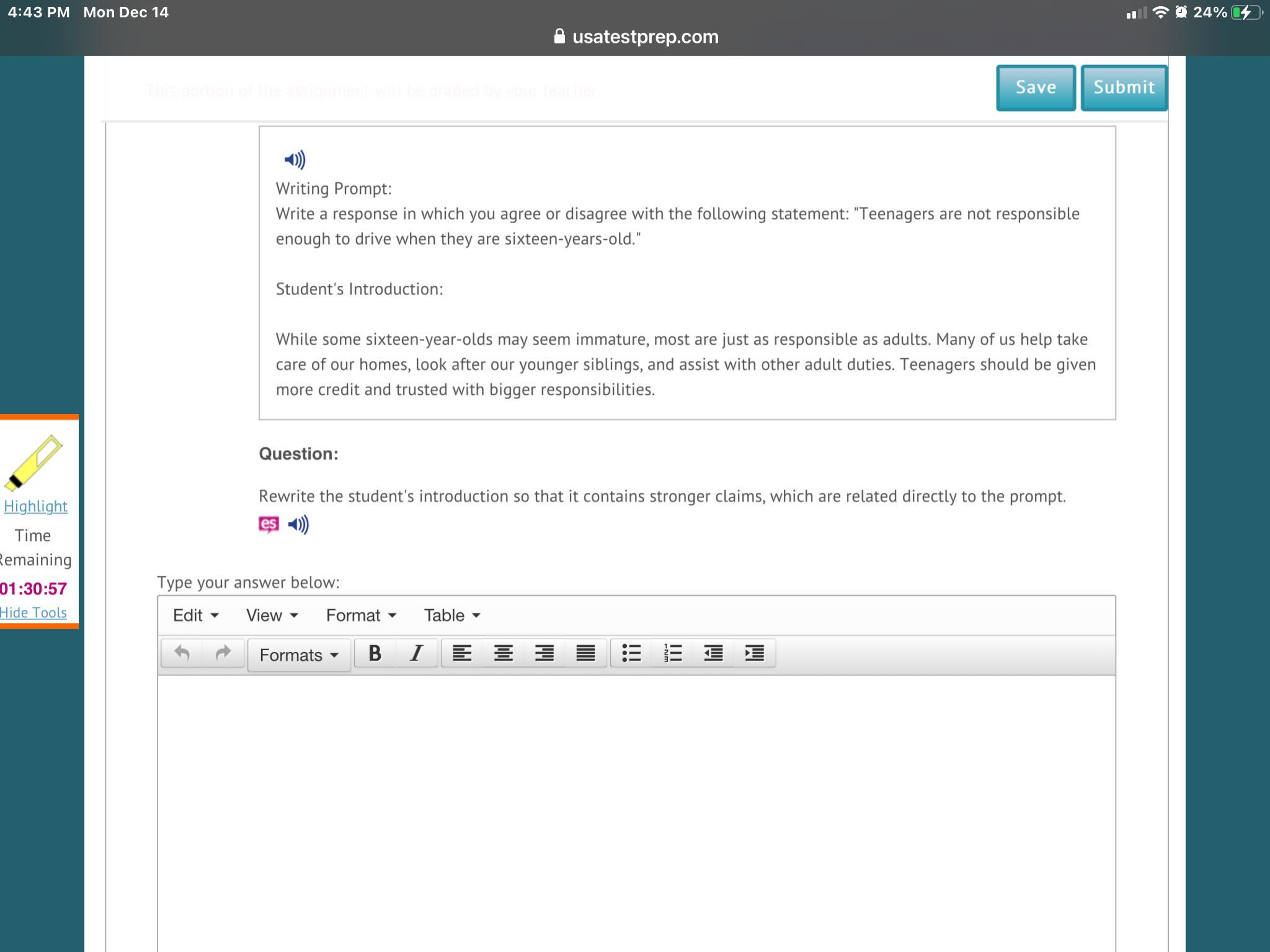Image resolution: width=1270 pixels, height=952 pixels.
Task: Play audio for the question text
Action: [298, 525]
